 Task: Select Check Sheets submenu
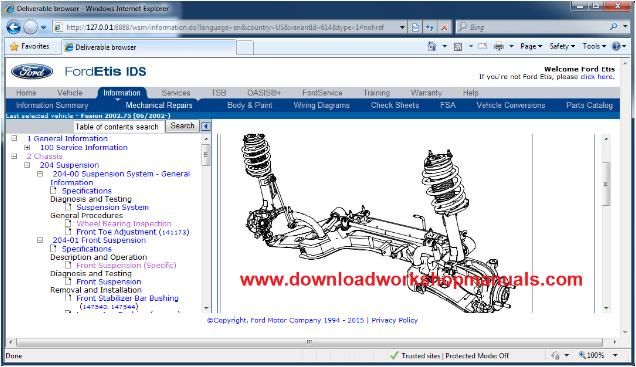pyautogui.click(x=395, y=105)
